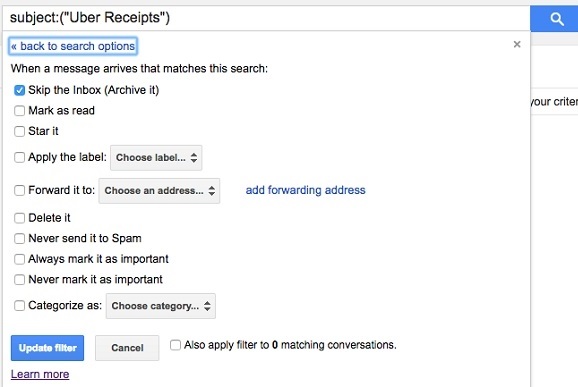Click the Cancel button
The height and width of the screenshot is (387, 578).
[x=127, y=348]
